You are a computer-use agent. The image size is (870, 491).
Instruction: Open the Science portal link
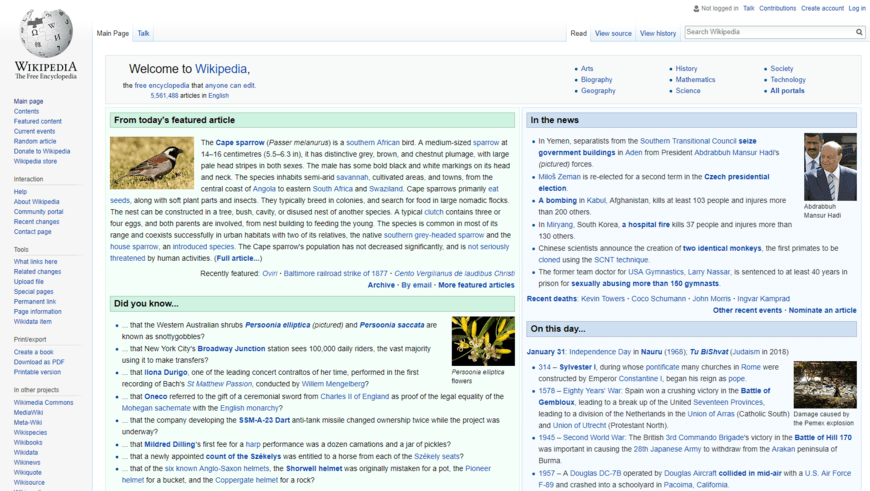(x=688, y=91)
